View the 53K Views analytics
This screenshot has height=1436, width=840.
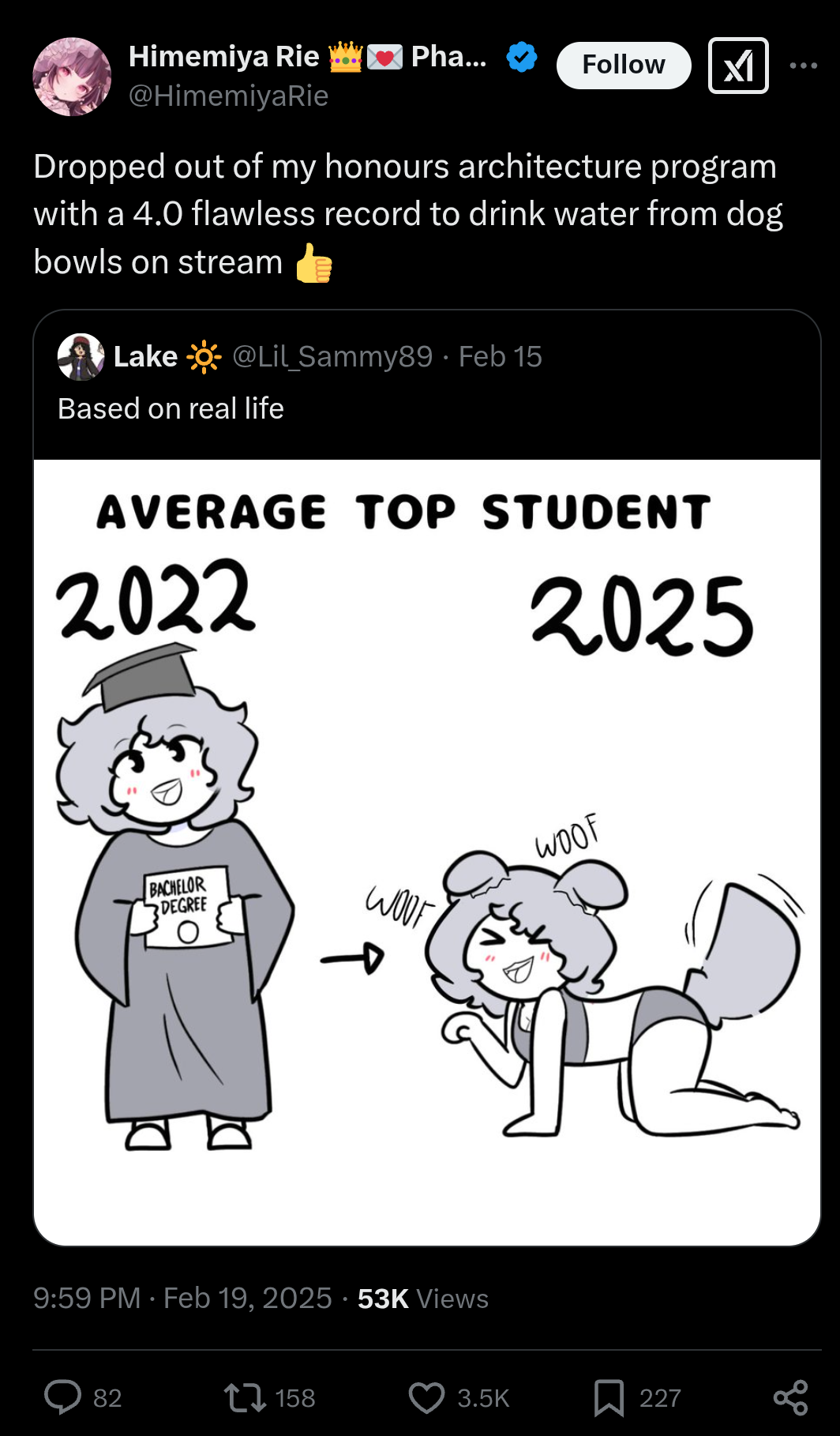(423, 1299)
